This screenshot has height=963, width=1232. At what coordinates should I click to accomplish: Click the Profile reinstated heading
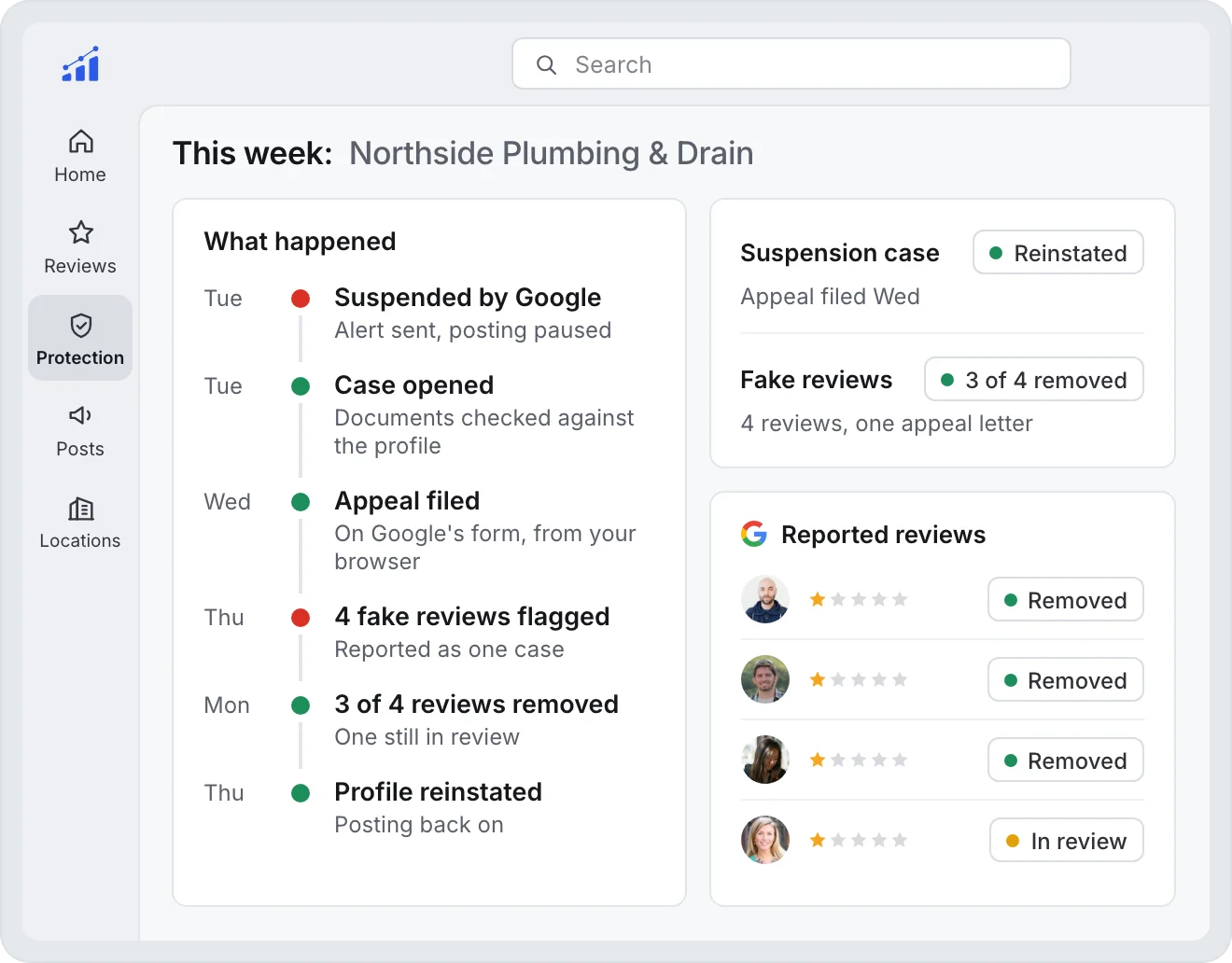(x=439, y=792)
